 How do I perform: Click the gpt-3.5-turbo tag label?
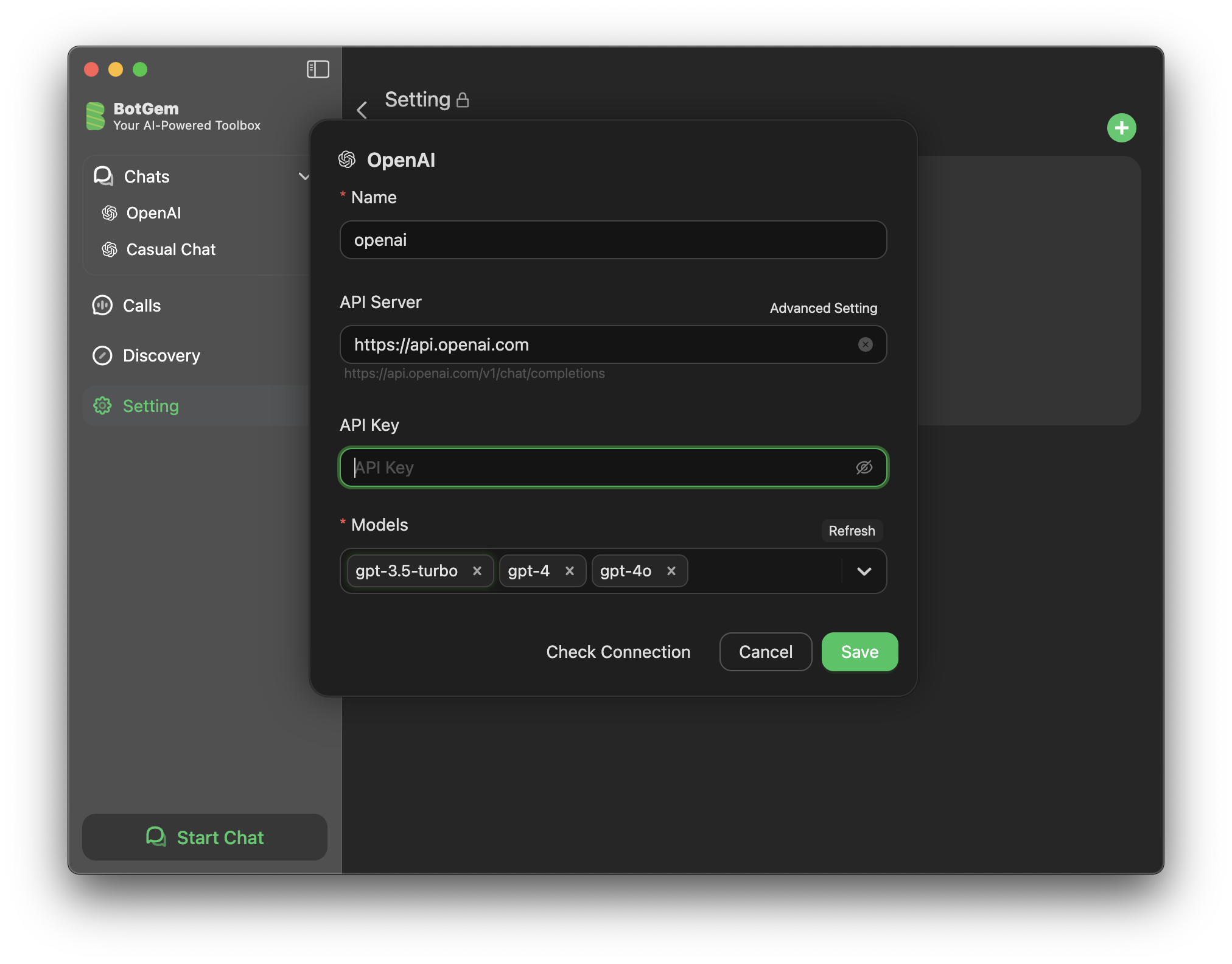[x=407, y=571]
